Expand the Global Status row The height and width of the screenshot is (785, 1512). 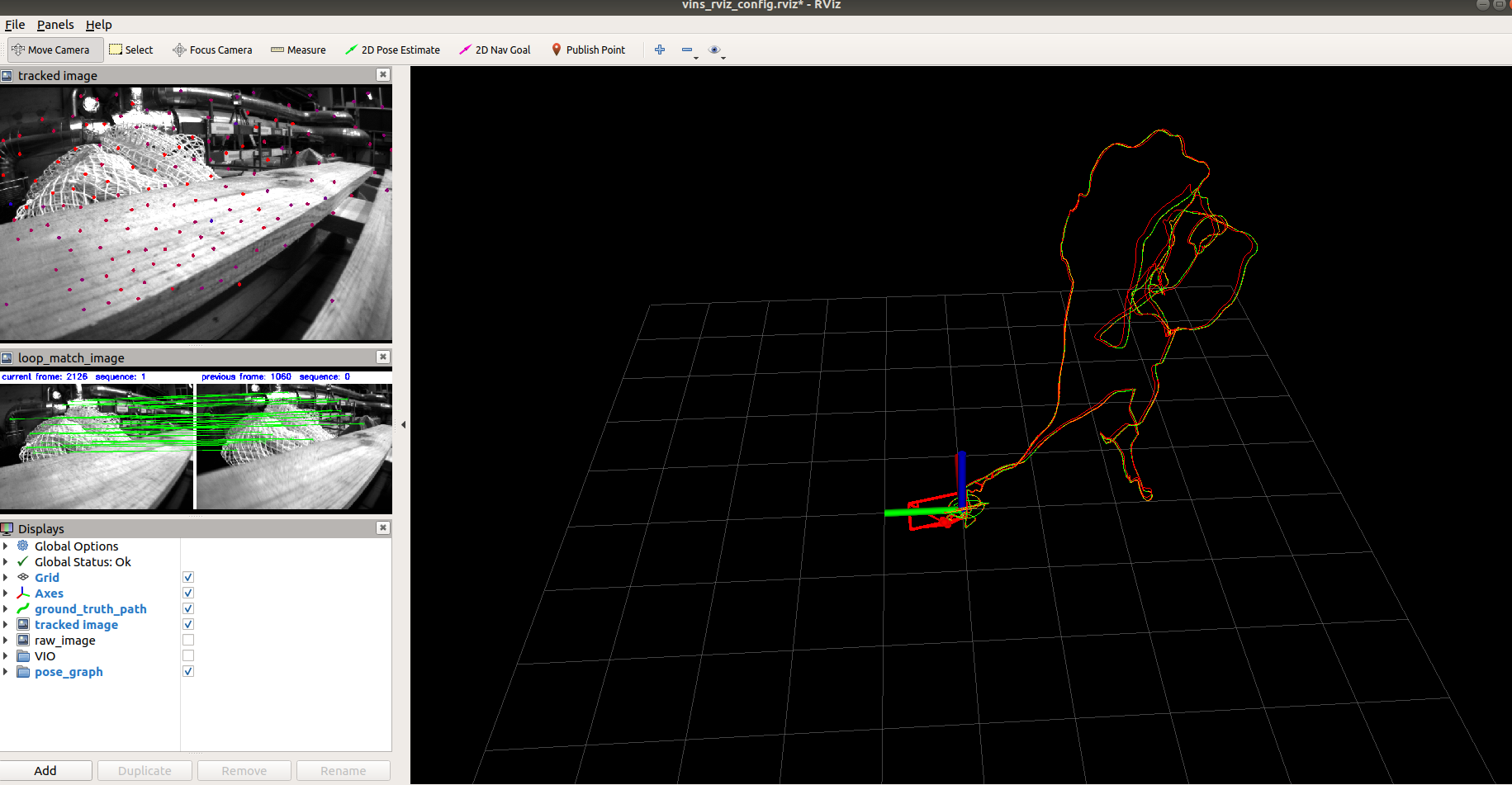pos(6,561)
